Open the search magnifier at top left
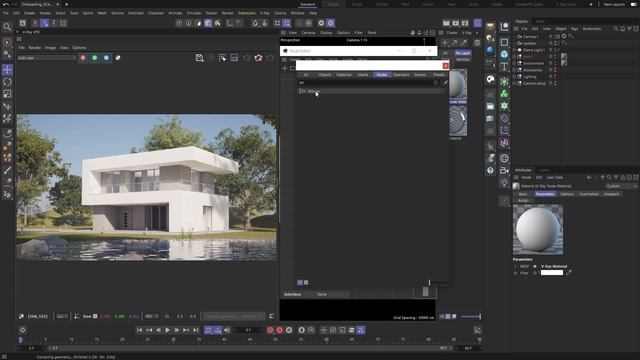Viewport: 640px width, 360px height. [x=7, y=27]
